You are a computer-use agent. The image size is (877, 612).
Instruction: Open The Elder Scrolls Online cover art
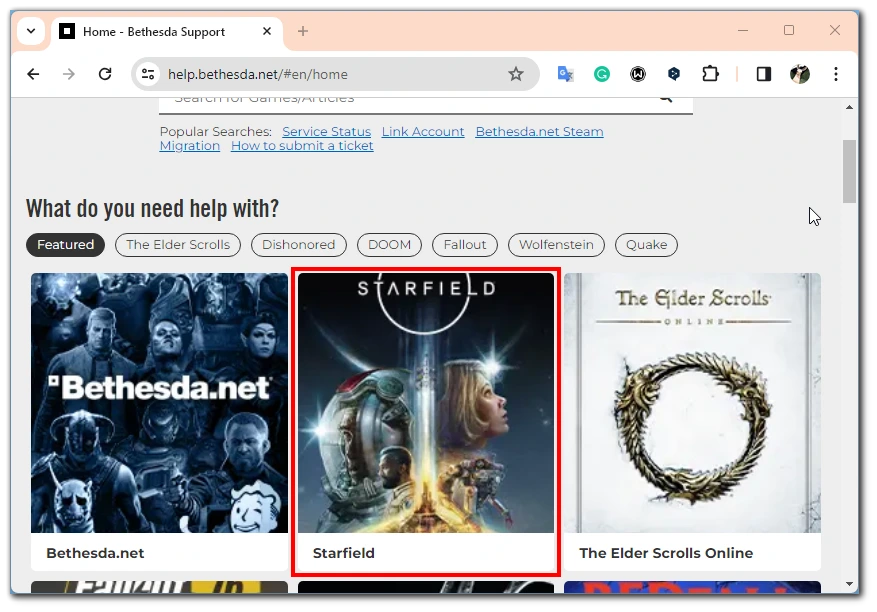[x=692, y=403]
